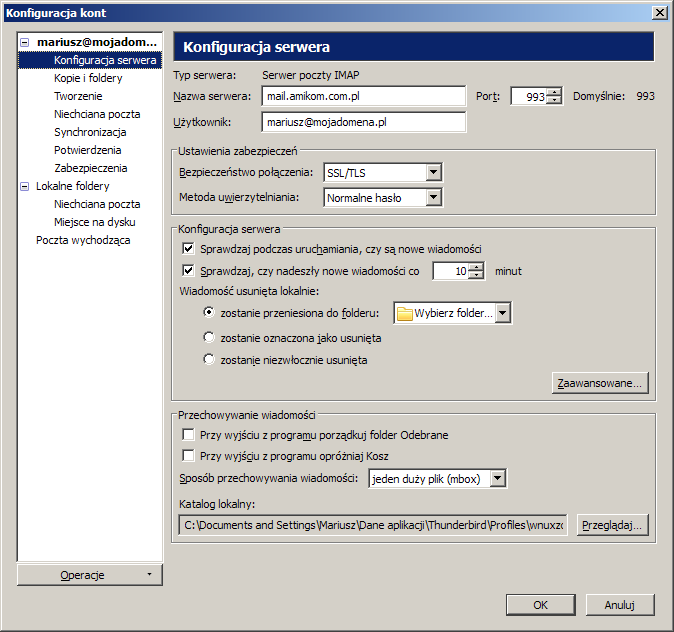This screenshot has width=674, height=632.
Task: Toggle checking for new messages at startup
Action: 188,248
